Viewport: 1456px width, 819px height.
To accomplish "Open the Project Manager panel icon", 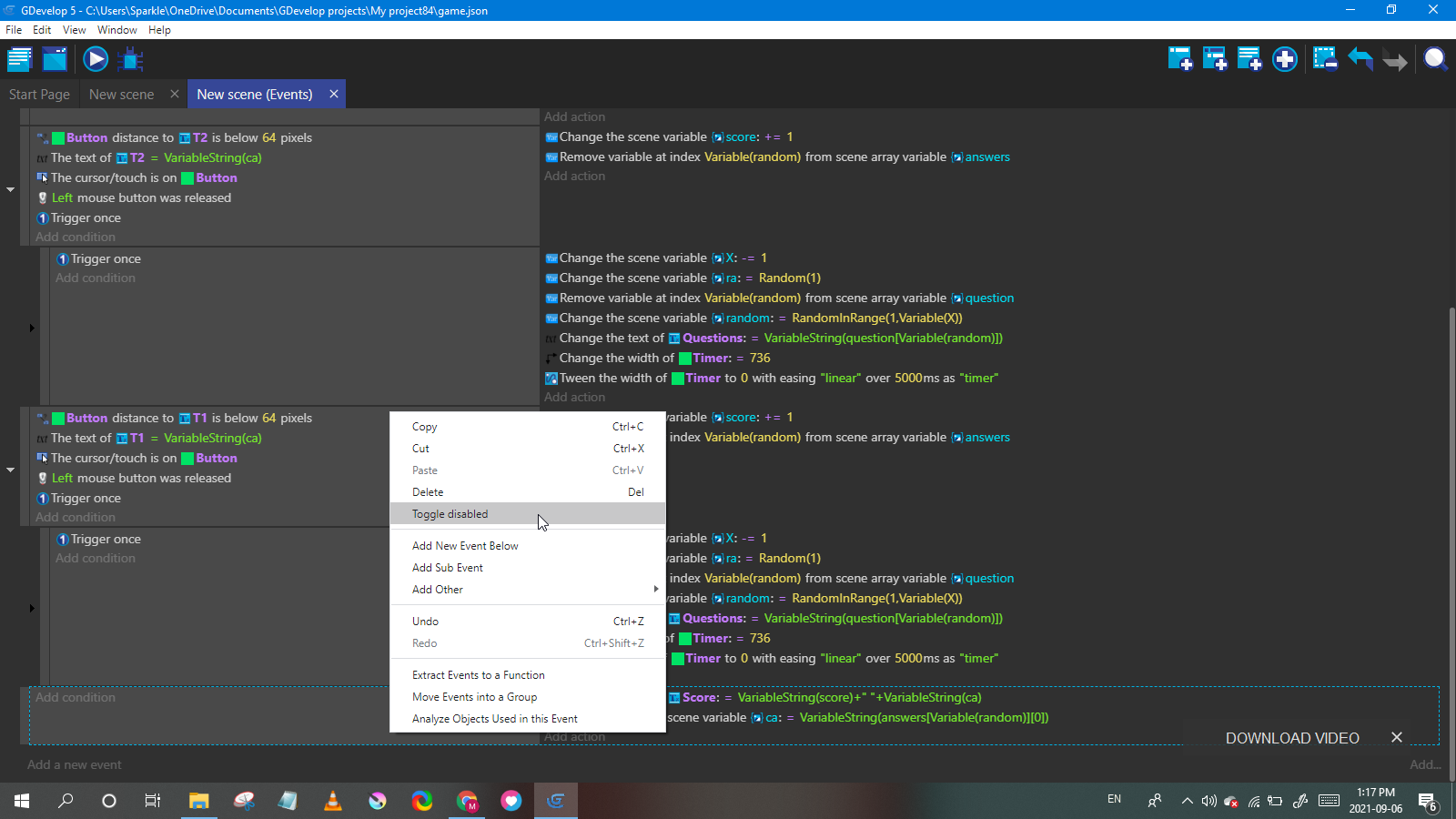I will [x=19, y=60].
